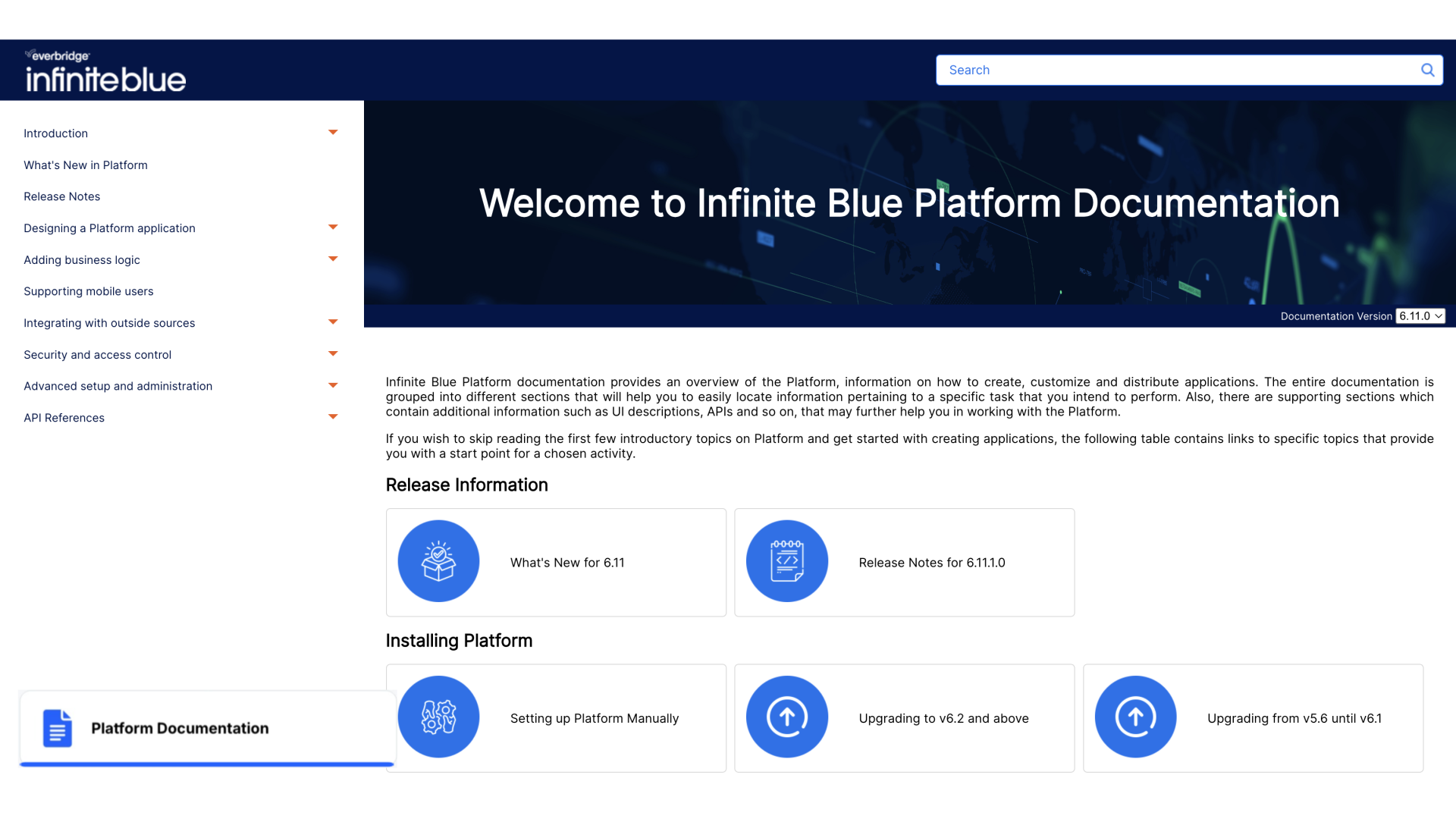Click the Setting up Platform gears icon
Viewport: 1456px width, 819px height.
tap(438, 717)
